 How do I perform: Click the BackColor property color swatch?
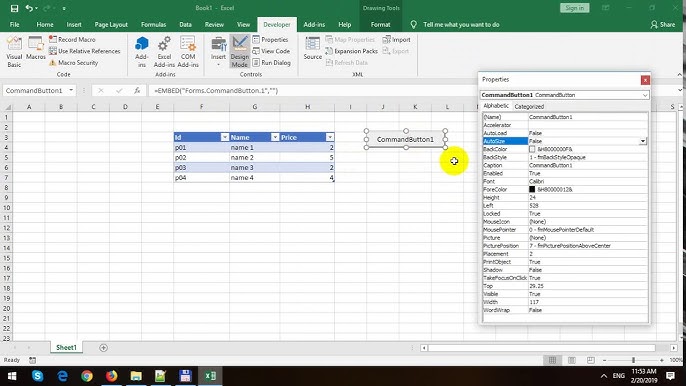click(x=532, y=149)
